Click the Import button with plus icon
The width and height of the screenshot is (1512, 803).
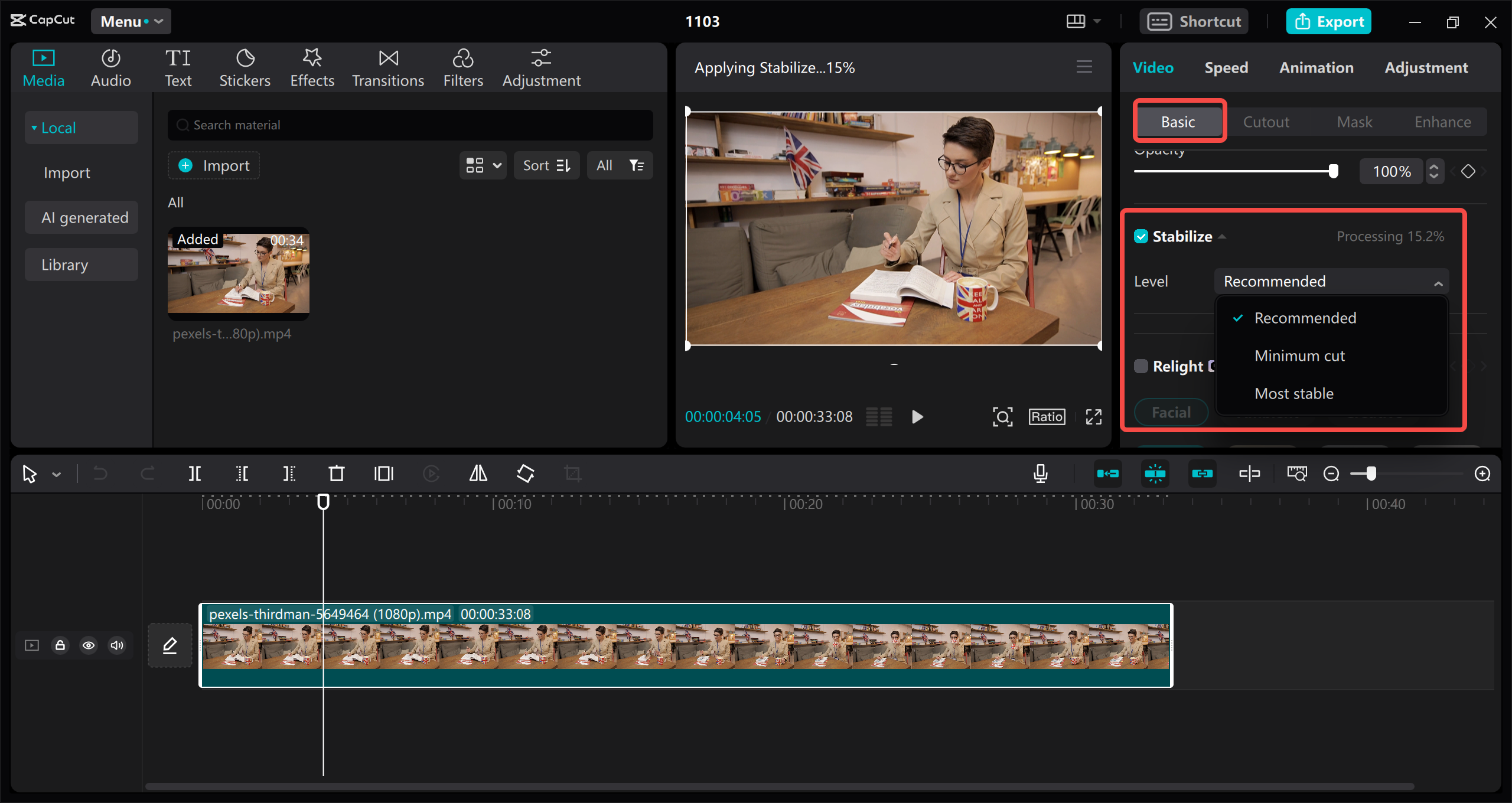[x=214, y=165]
